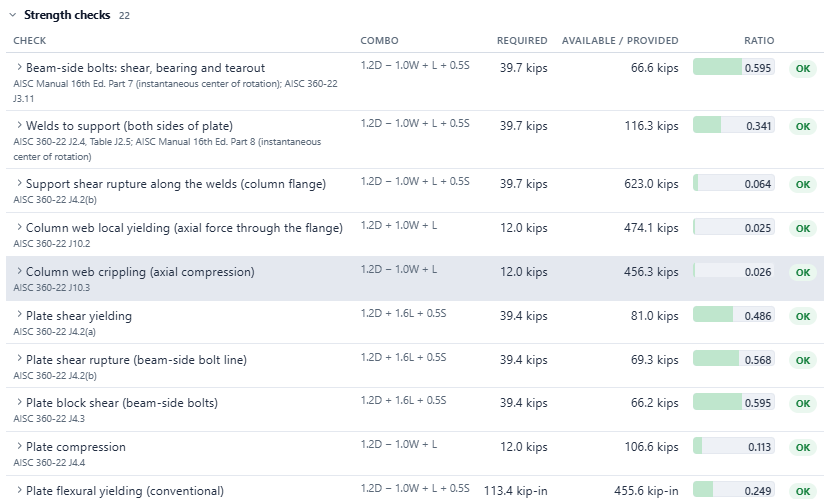Click the CHECK column header
The height and width of the screenshot is (499, 830).
(x=30, y=41)
